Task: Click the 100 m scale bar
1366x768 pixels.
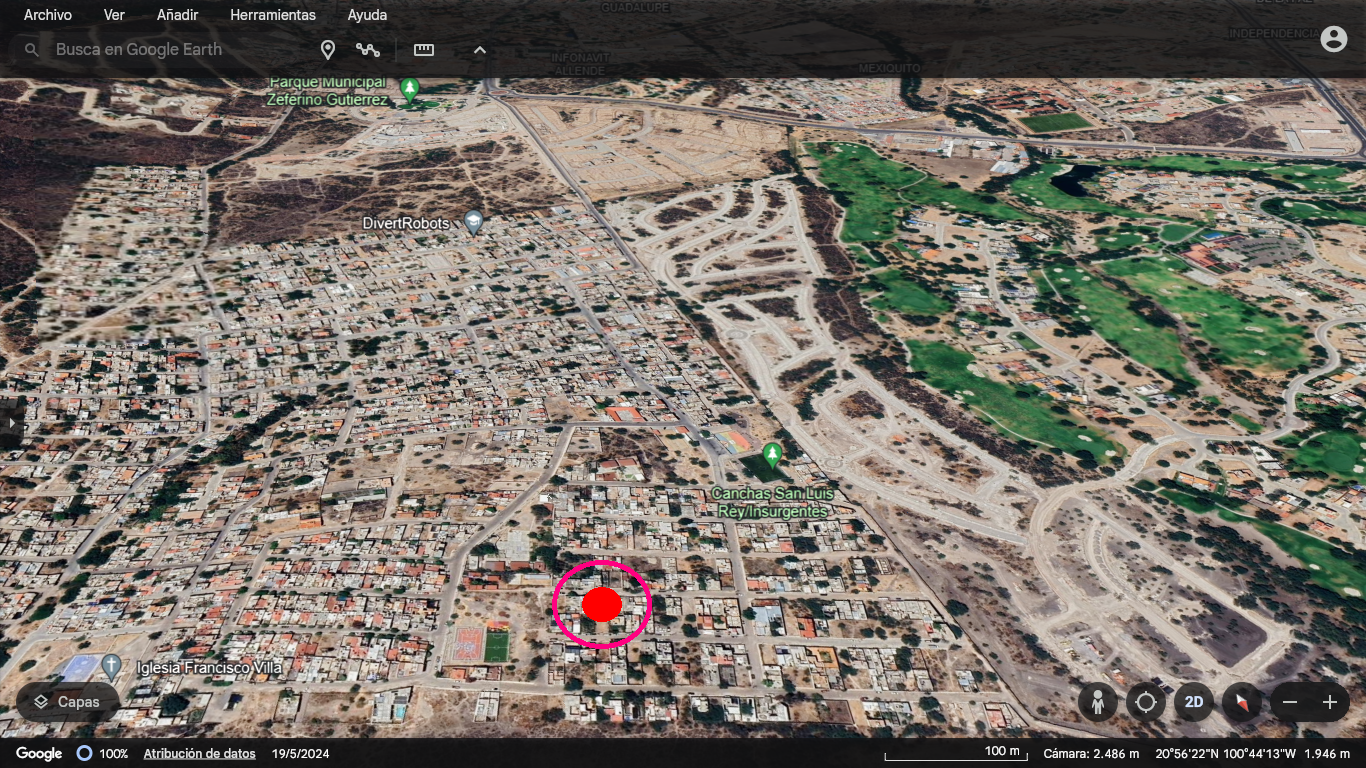Action: click(x=956, y=753)
